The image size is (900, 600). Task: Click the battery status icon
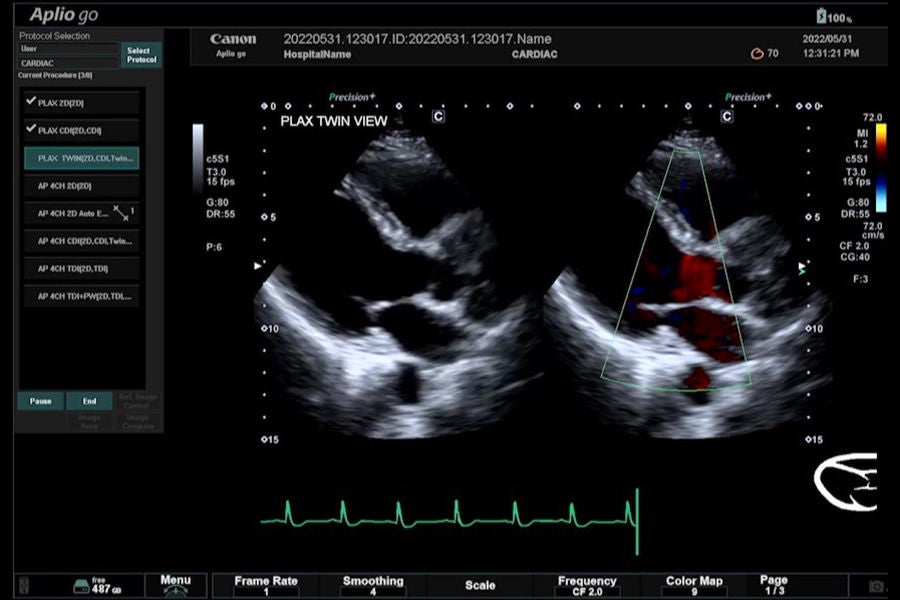tap(821, 16)
